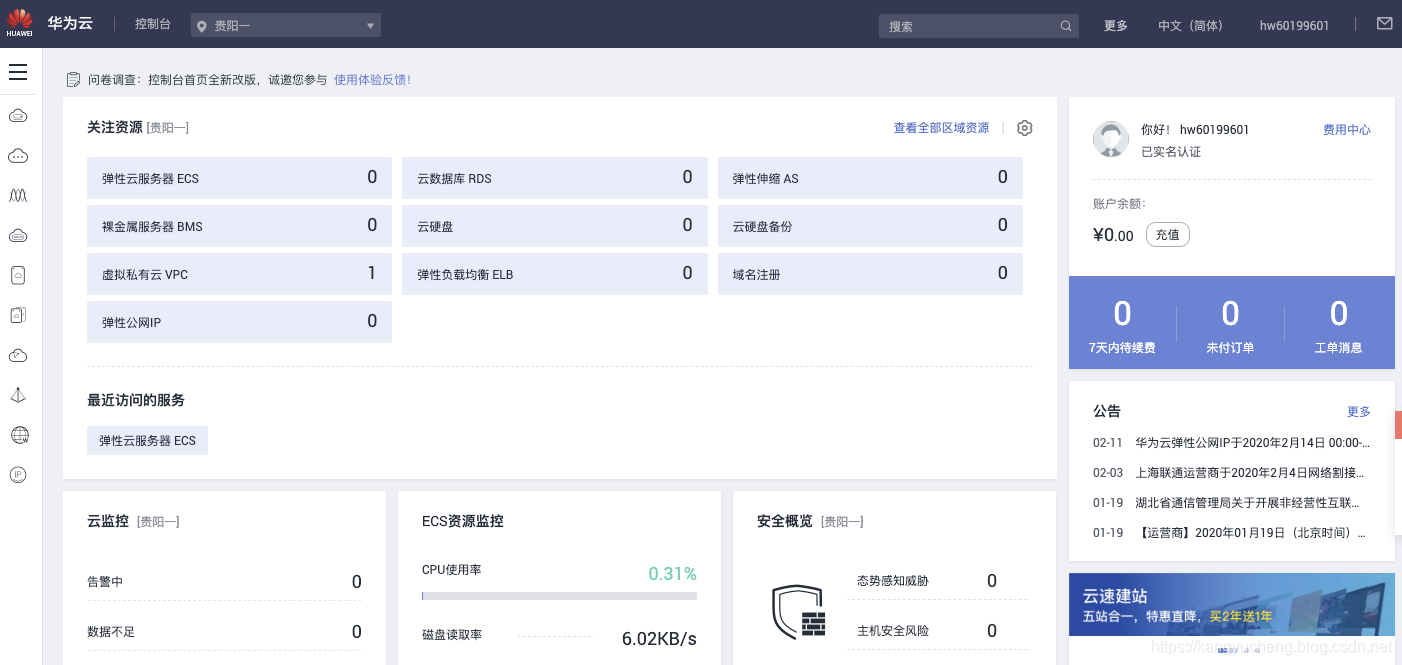
Task: Open the 域名注册 resource tile
Action: [870, 274]
